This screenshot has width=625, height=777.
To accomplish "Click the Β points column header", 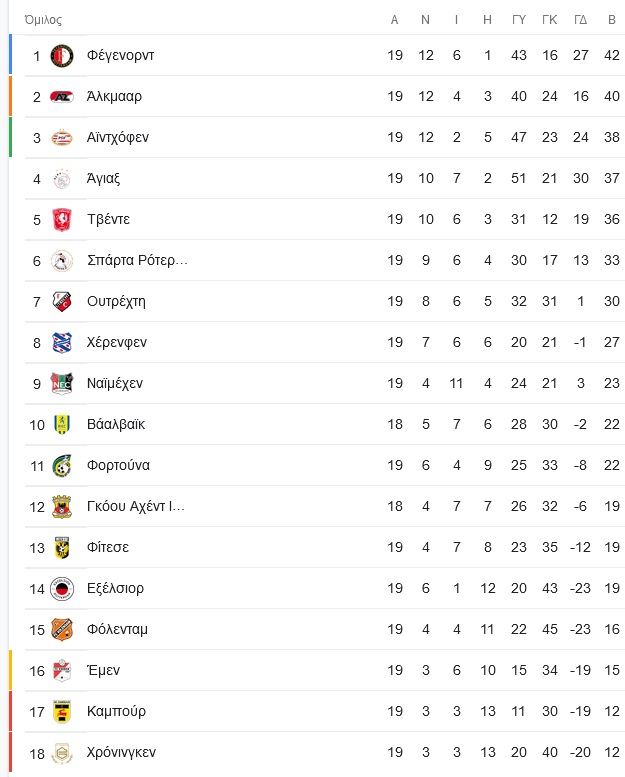I will (x=612, y=20).
